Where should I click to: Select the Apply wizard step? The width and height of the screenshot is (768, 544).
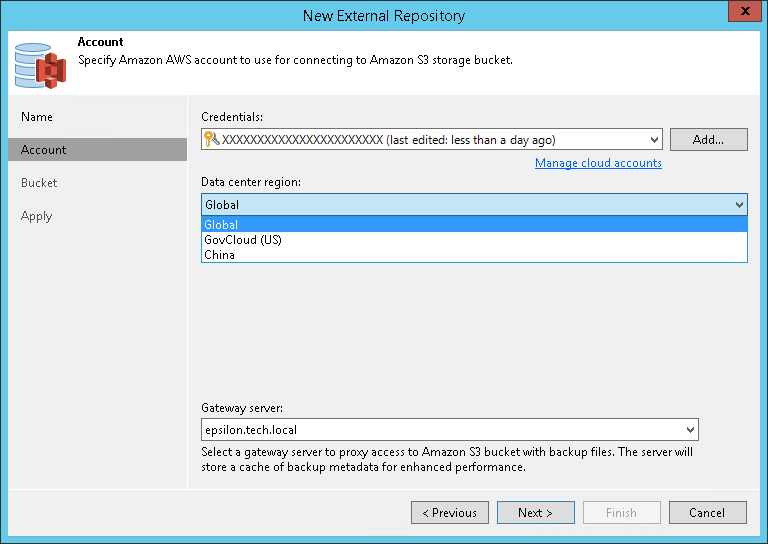(36, 216)
